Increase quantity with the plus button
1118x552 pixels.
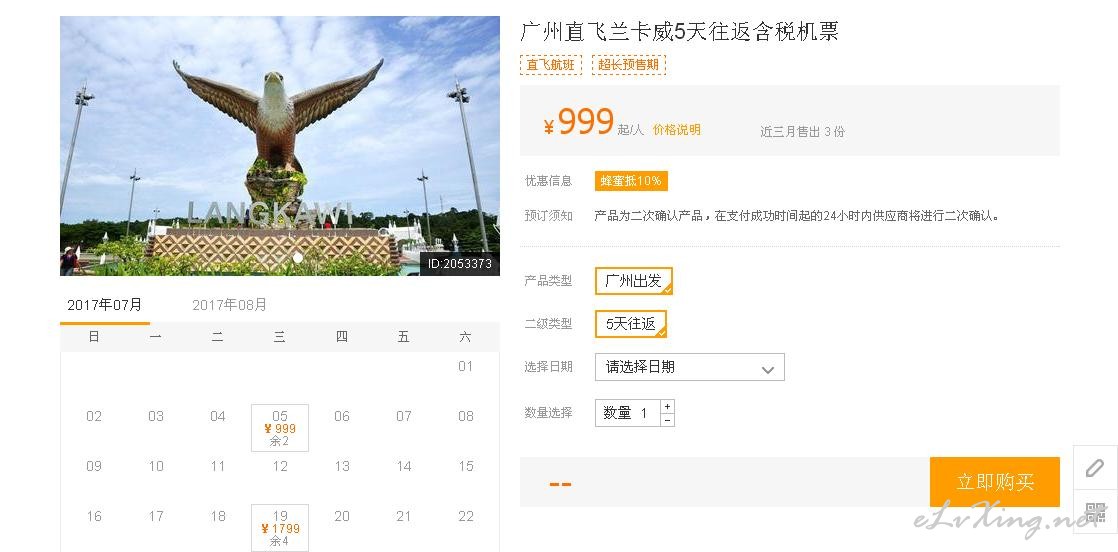click(x=667, y=407)
